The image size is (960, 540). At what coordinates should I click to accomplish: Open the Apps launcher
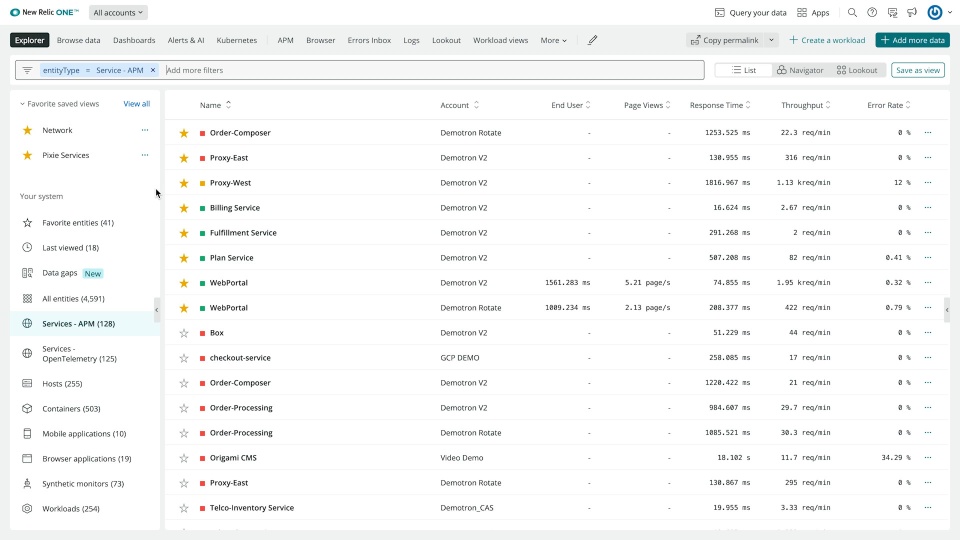click(813, 12)
